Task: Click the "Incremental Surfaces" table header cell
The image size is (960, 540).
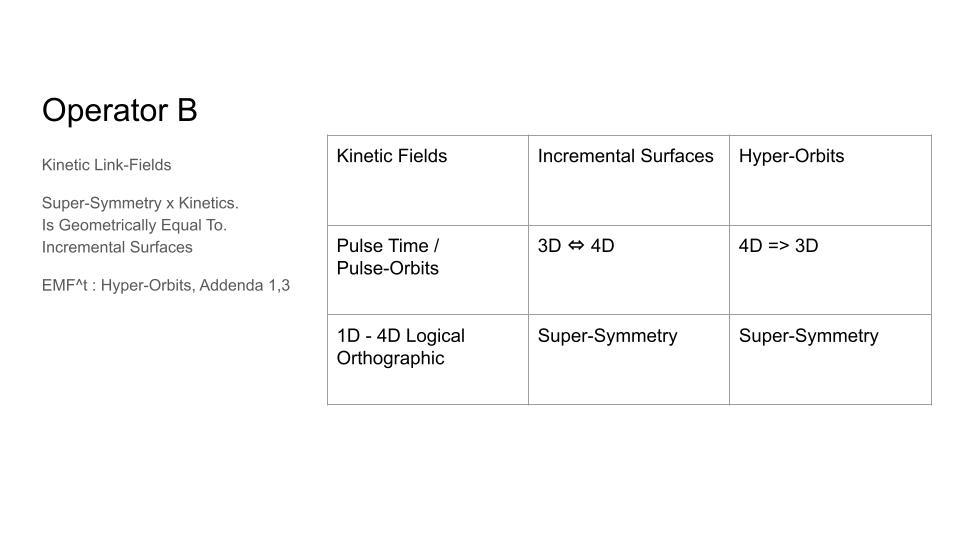Action: [x=626, y=156]
